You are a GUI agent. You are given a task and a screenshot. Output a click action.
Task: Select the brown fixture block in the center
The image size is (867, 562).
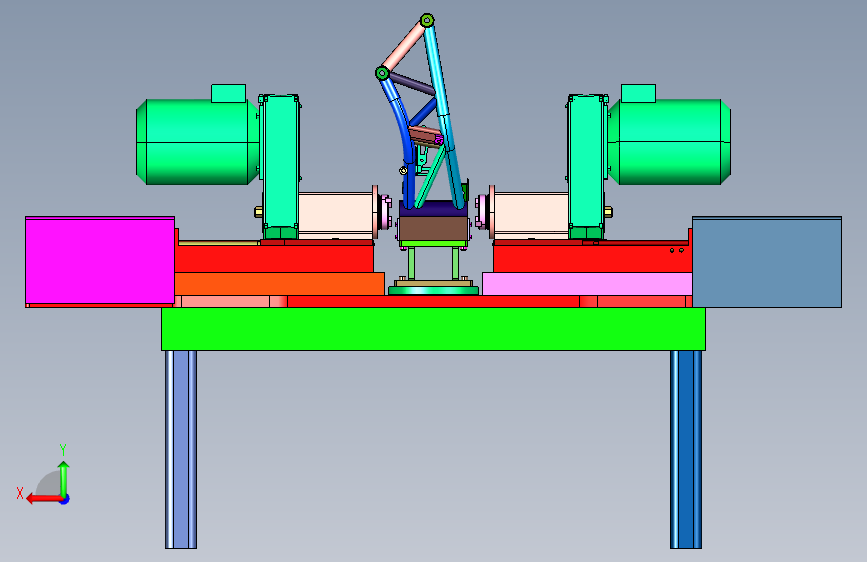(x=434, y=228)
